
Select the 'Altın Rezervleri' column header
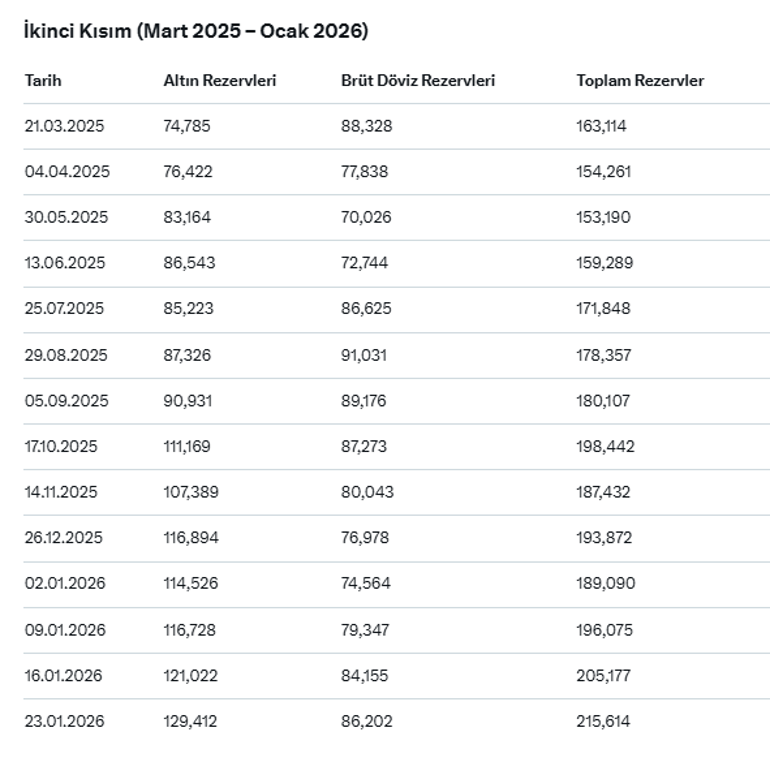click(x=219, y=81)
